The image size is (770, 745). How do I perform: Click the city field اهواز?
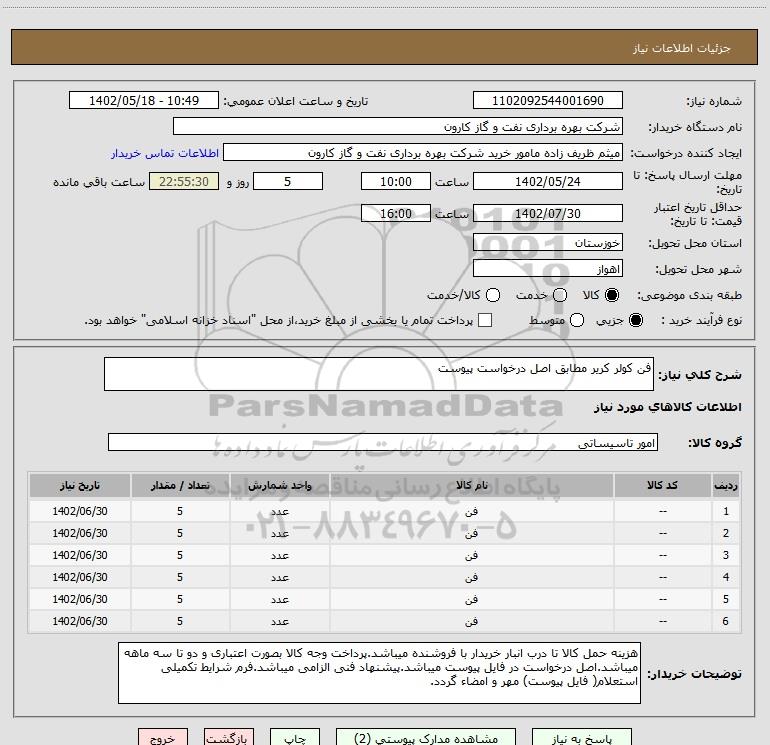coord(548,268)
